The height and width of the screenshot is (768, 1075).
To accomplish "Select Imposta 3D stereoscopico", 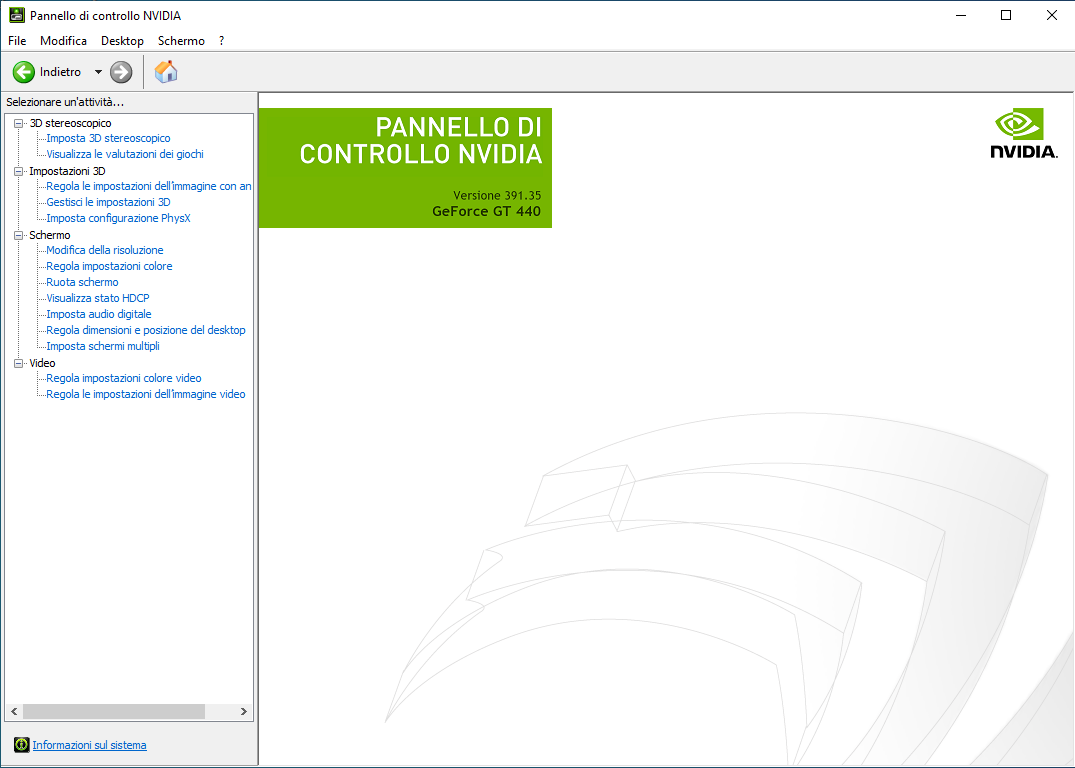I will [x=108, y=139].
